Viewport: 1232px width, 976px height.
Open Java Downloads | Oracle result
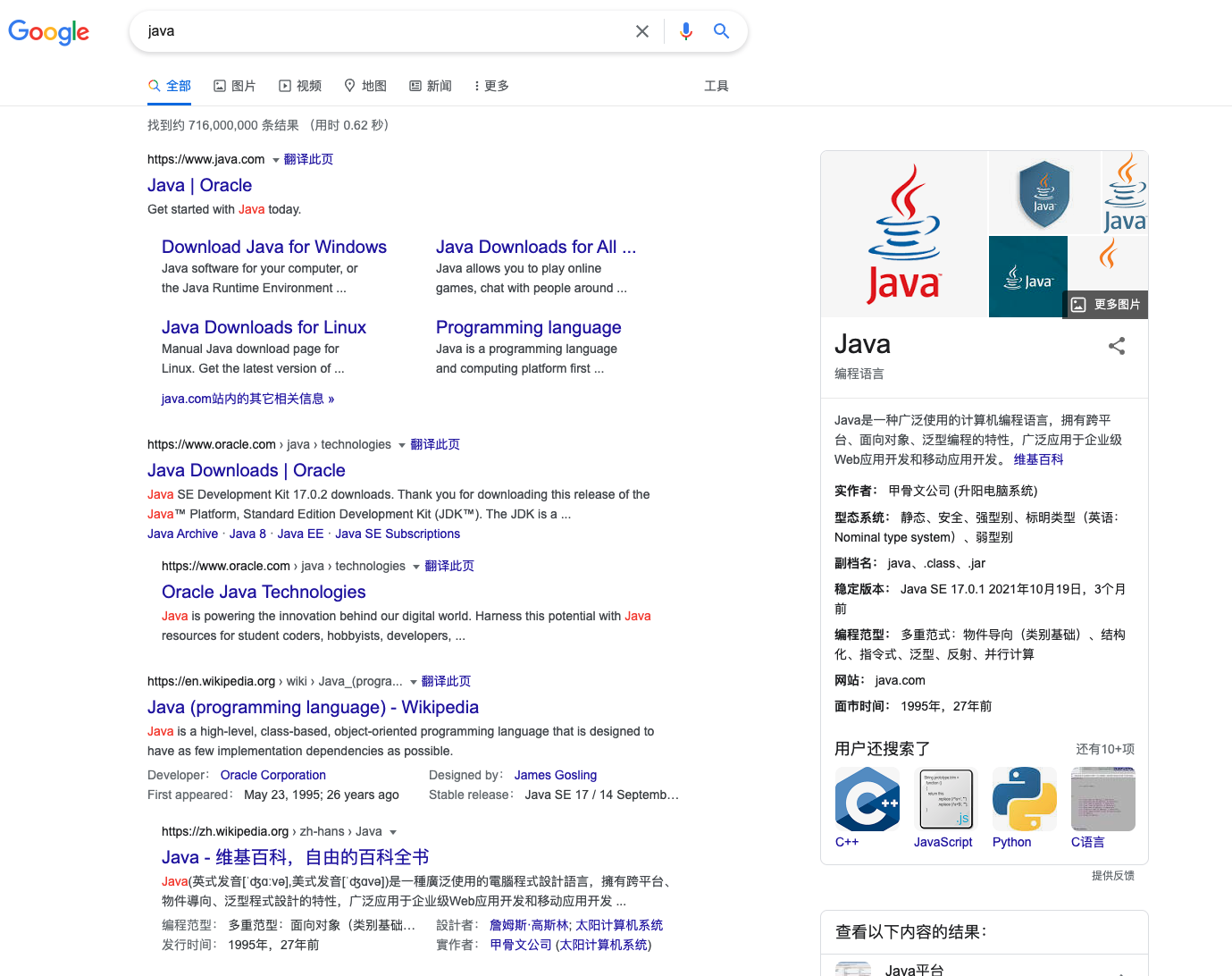pos(247,470)
